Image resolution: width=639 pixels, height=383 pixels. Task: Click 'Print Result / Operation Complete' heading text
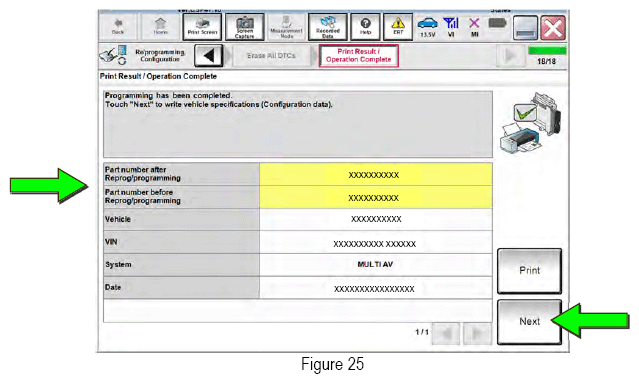[x=158, y=76]
